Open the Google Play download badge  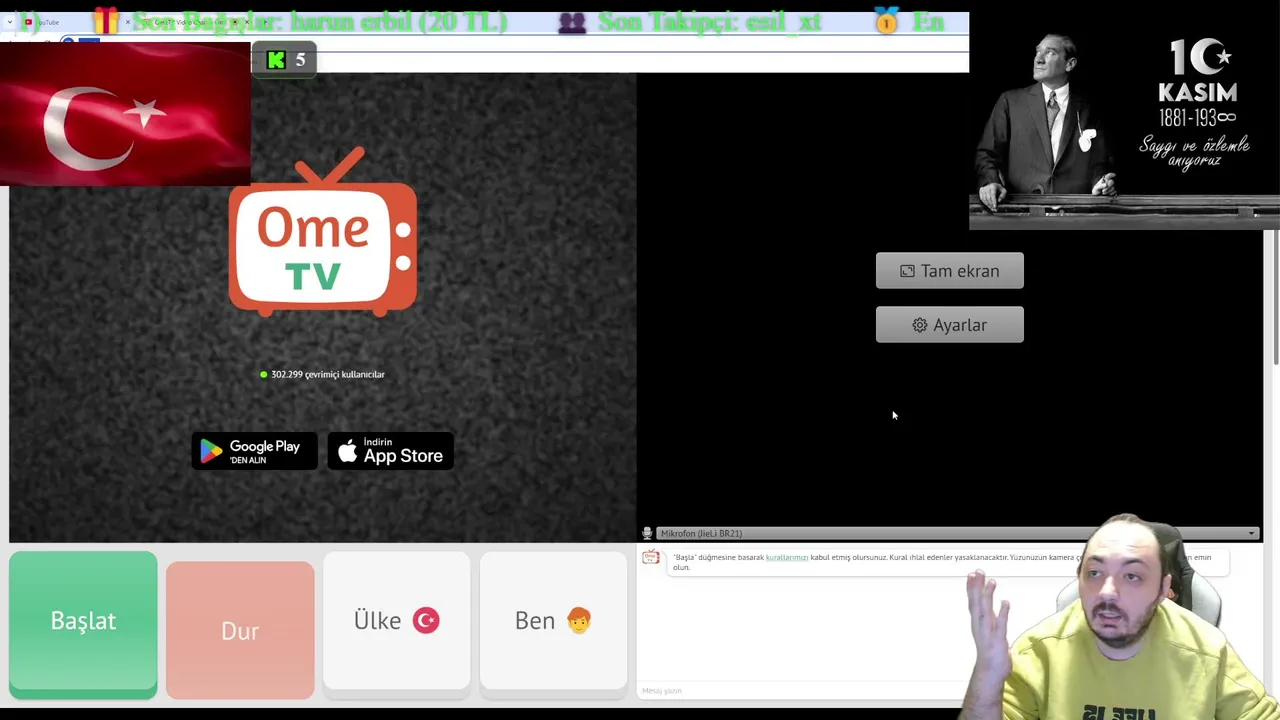254,452
